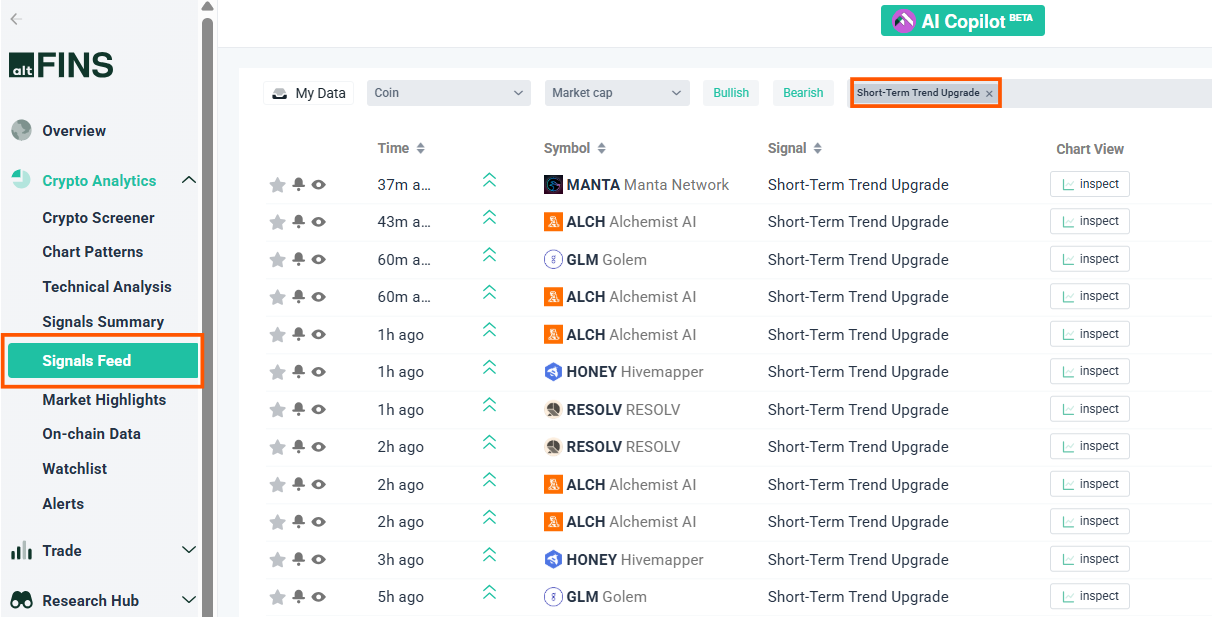The image size is (1212, 617).
Task: Toggle the eye watch icon for MANTA row
Action: coord(319,185)
